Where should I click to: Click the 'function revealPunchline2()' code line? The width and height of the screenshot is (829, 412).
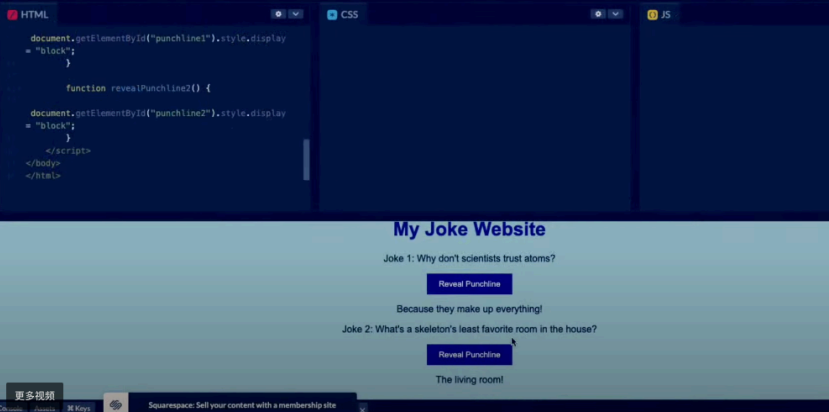[x=139, y=88]
